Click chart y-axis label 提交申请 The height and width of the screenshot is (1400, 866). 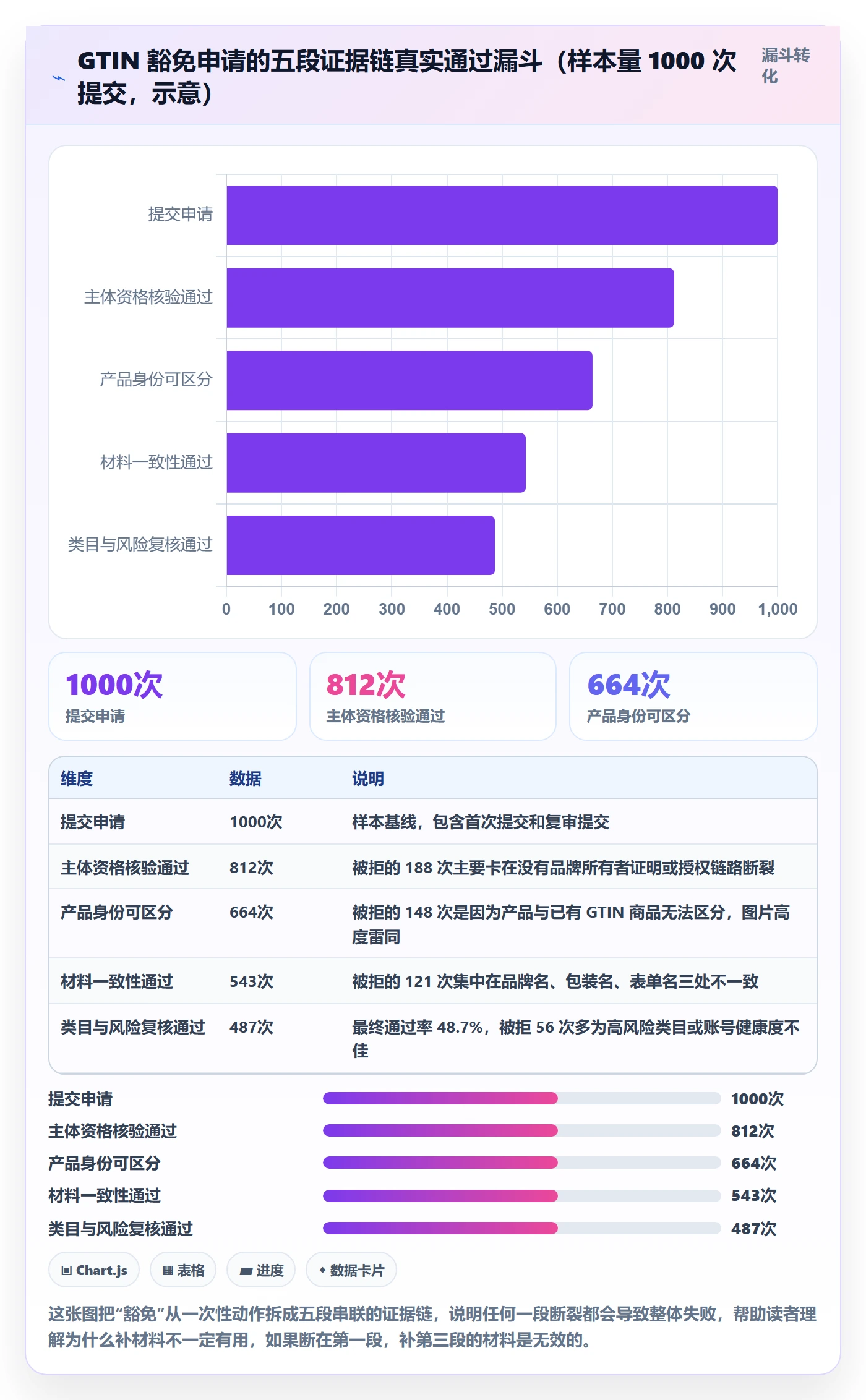pos(180,215)
